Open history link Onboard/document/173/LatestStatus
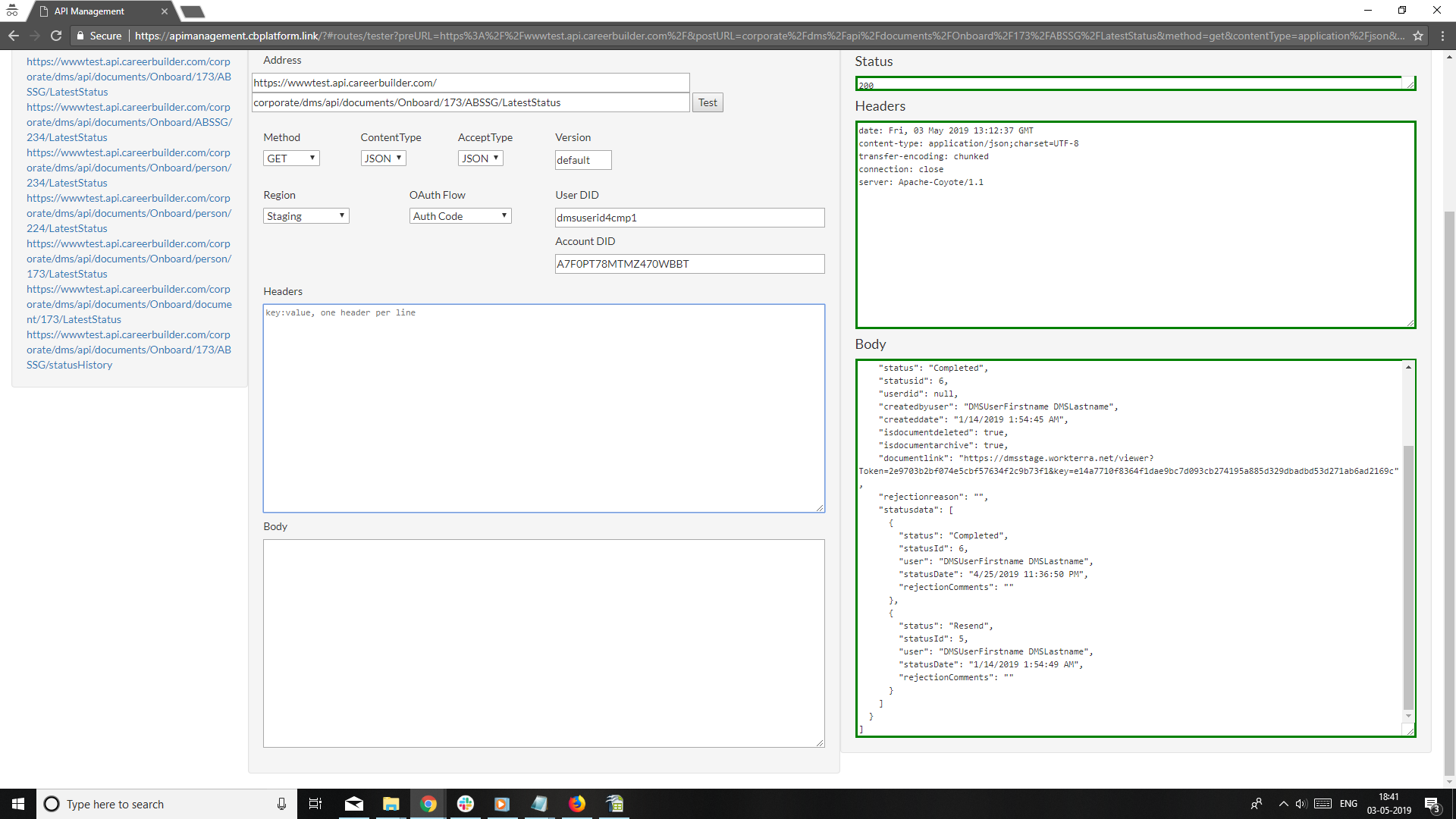 tap(129, 304)
